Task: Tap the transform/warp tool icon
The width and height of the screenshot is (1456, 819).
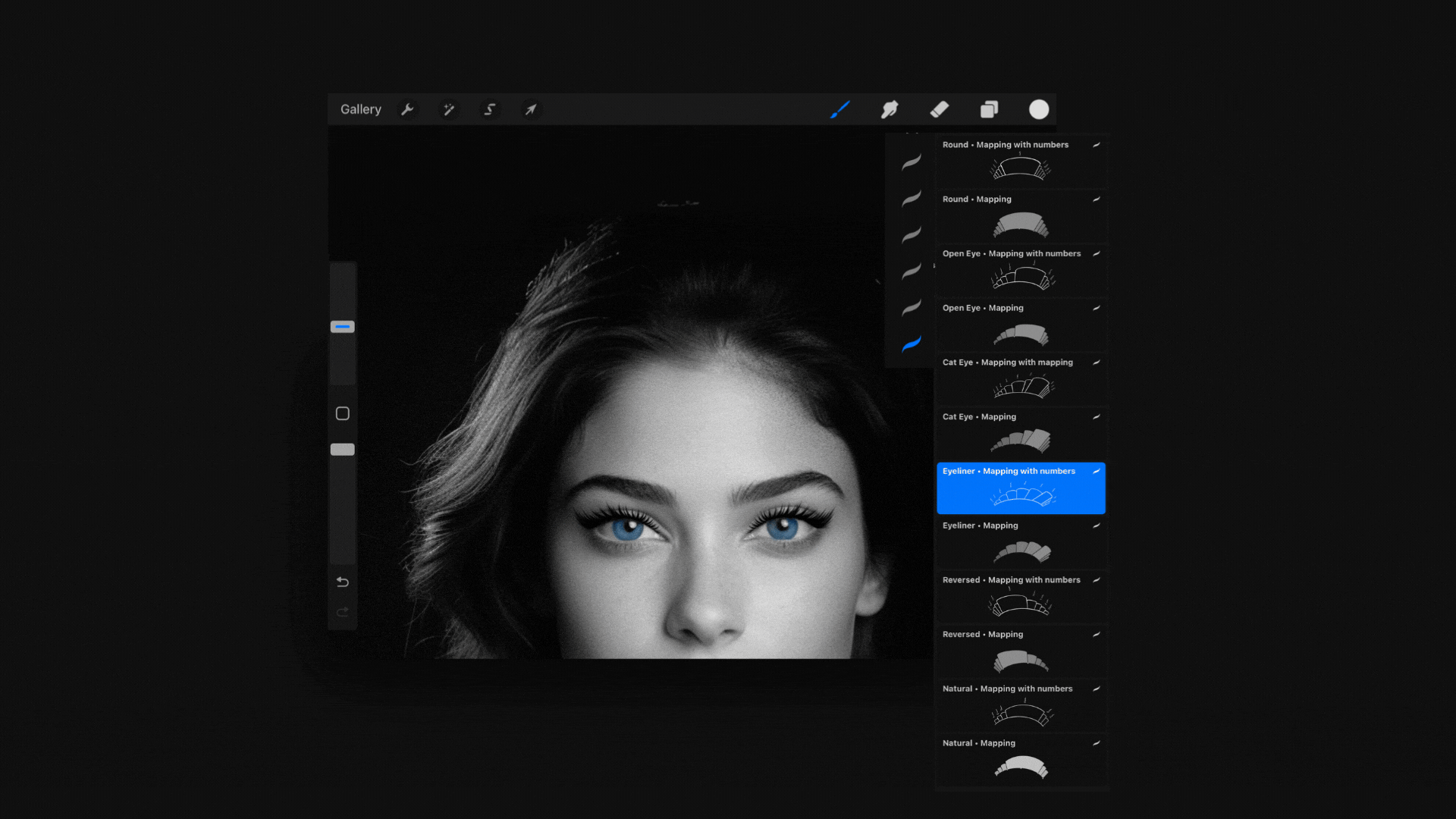Action: click(531, 109)
